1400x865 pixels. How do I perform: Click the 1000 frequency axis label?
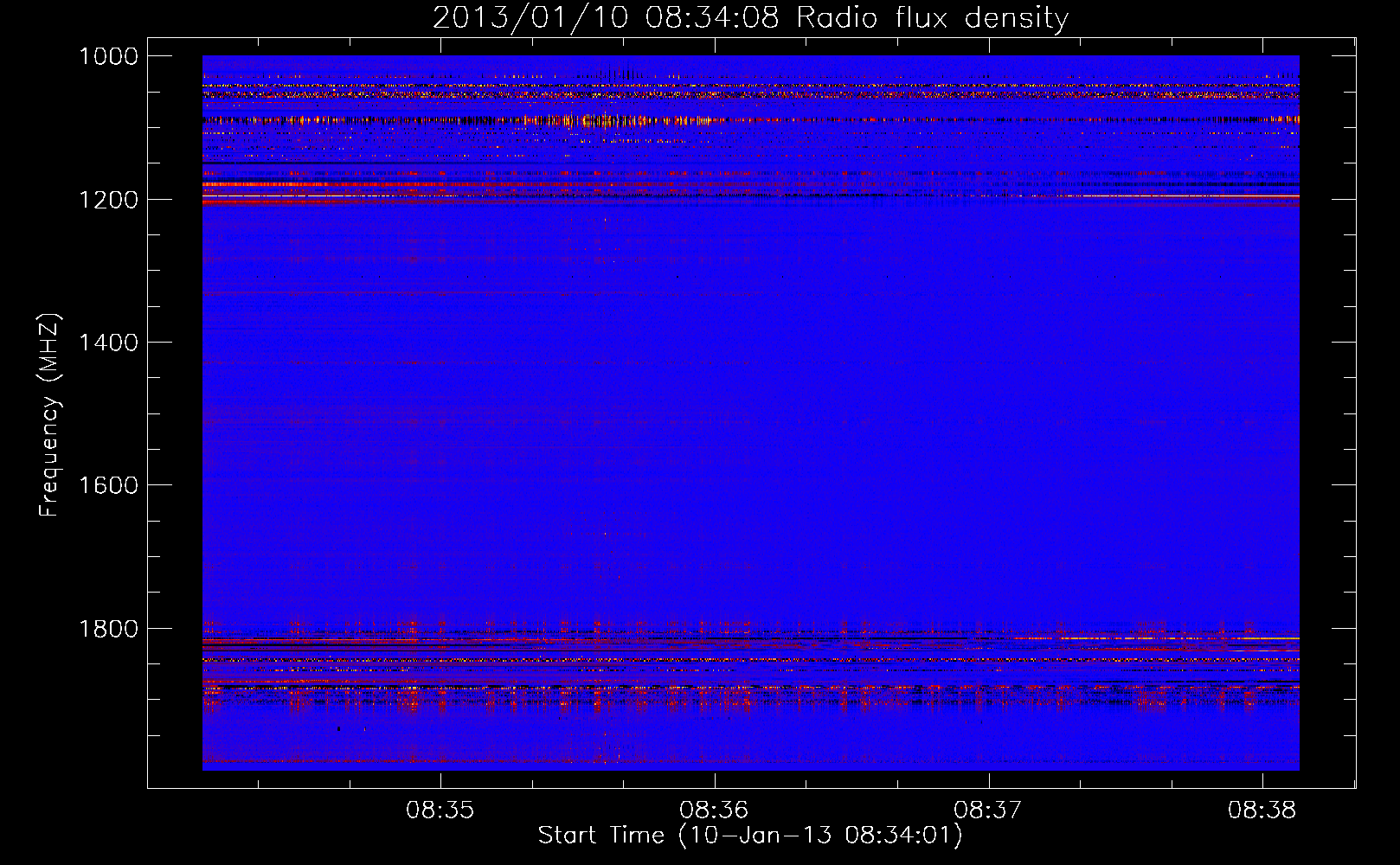tap(108, 56)
